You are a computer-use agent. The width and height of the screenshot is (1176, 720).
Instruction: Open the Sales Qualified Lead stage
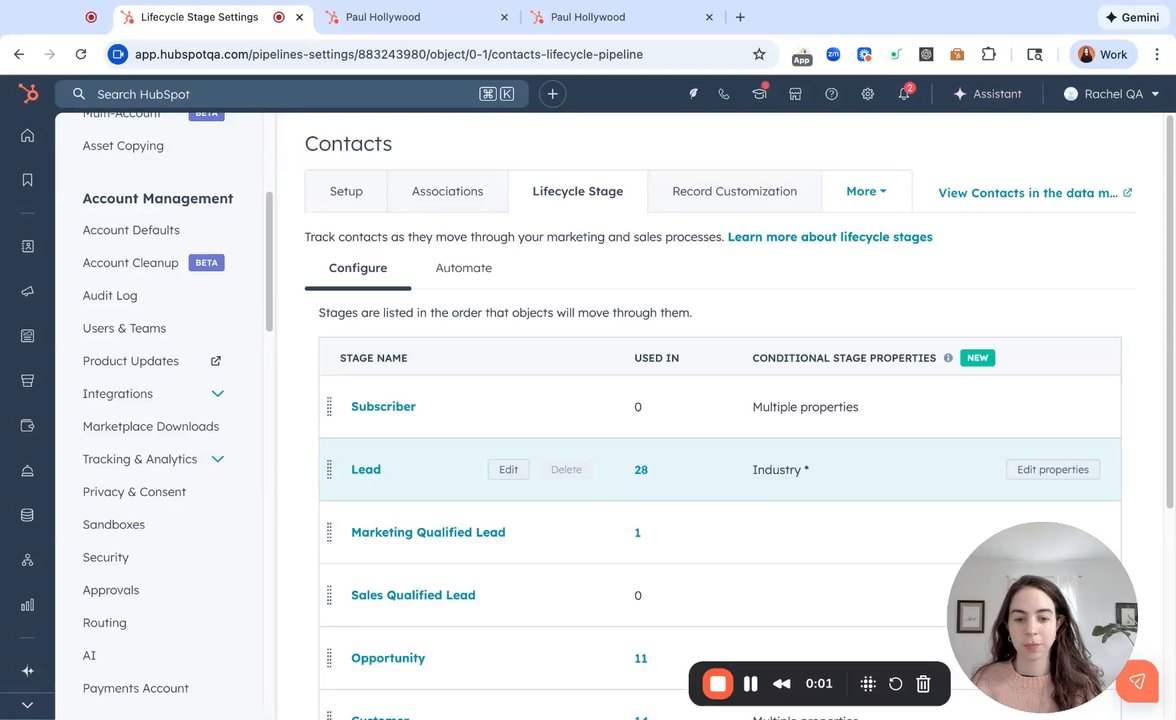click(413, 596)
